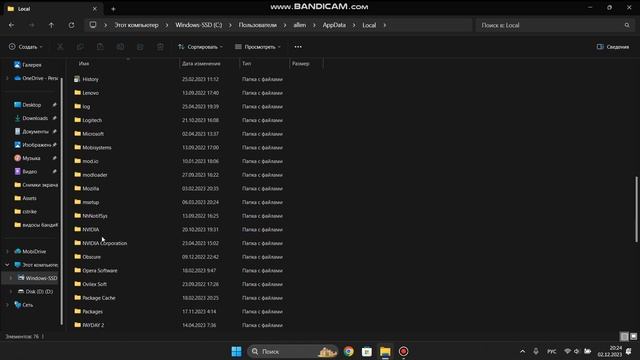Switch to details view layout icon
Screen dimensions: 640x360
pyautogui.click(x=624, y=337)
